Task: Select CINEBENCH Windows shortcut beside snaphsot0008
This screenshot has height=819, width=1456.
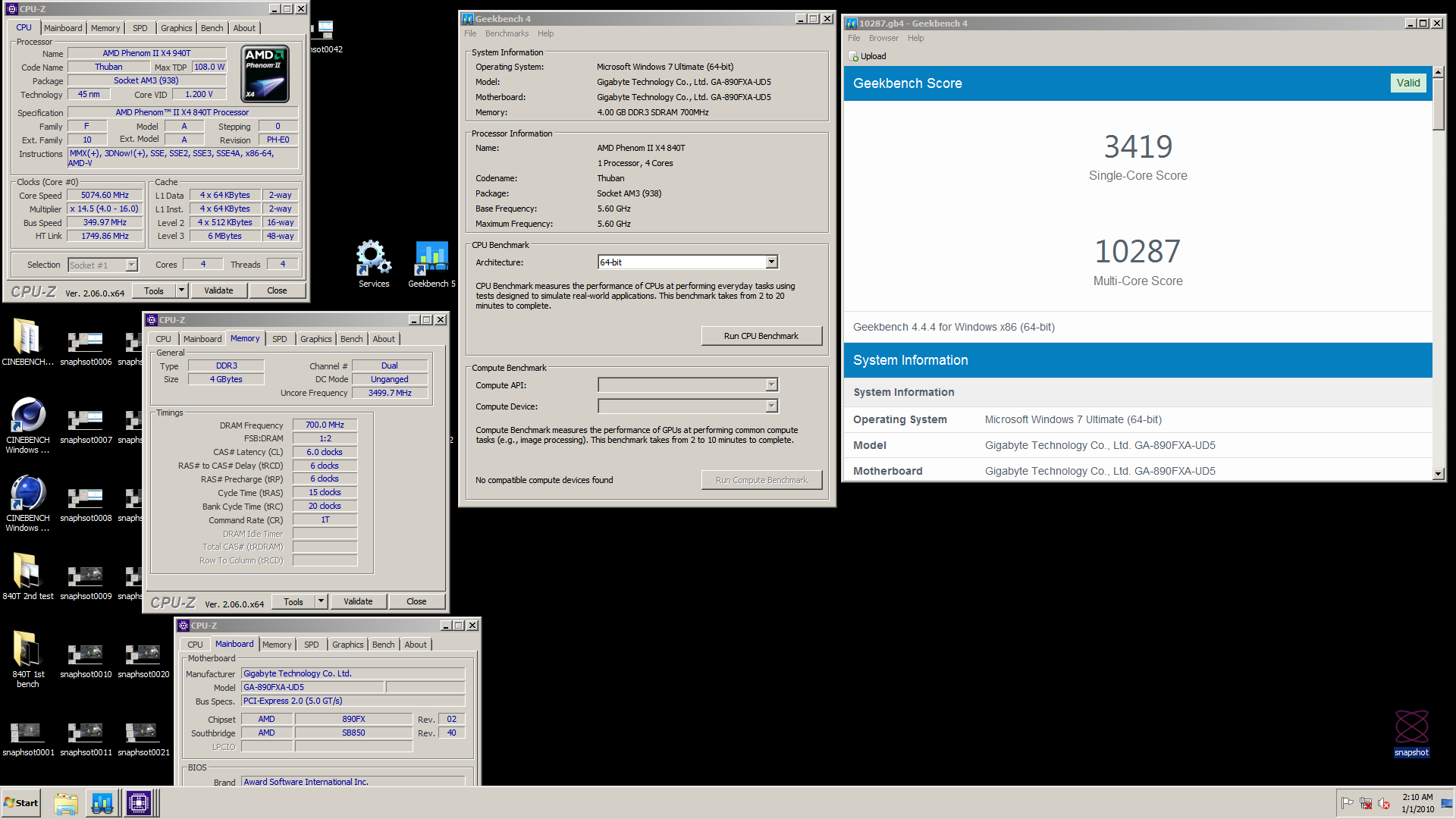Action: tap(27, 503)
